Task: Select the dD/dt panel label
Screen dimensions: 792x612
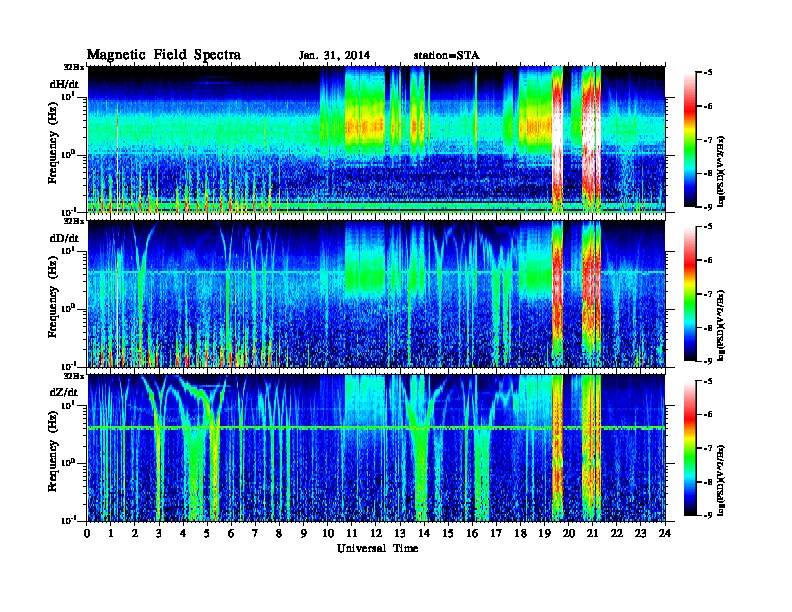Action: point(64,238)
